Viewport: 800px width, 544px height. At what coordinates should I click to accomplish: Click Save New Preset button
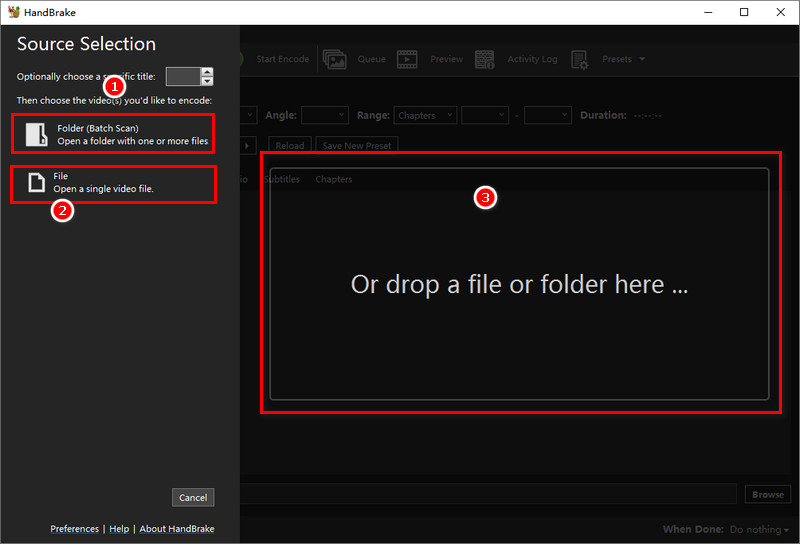(357, 145)
